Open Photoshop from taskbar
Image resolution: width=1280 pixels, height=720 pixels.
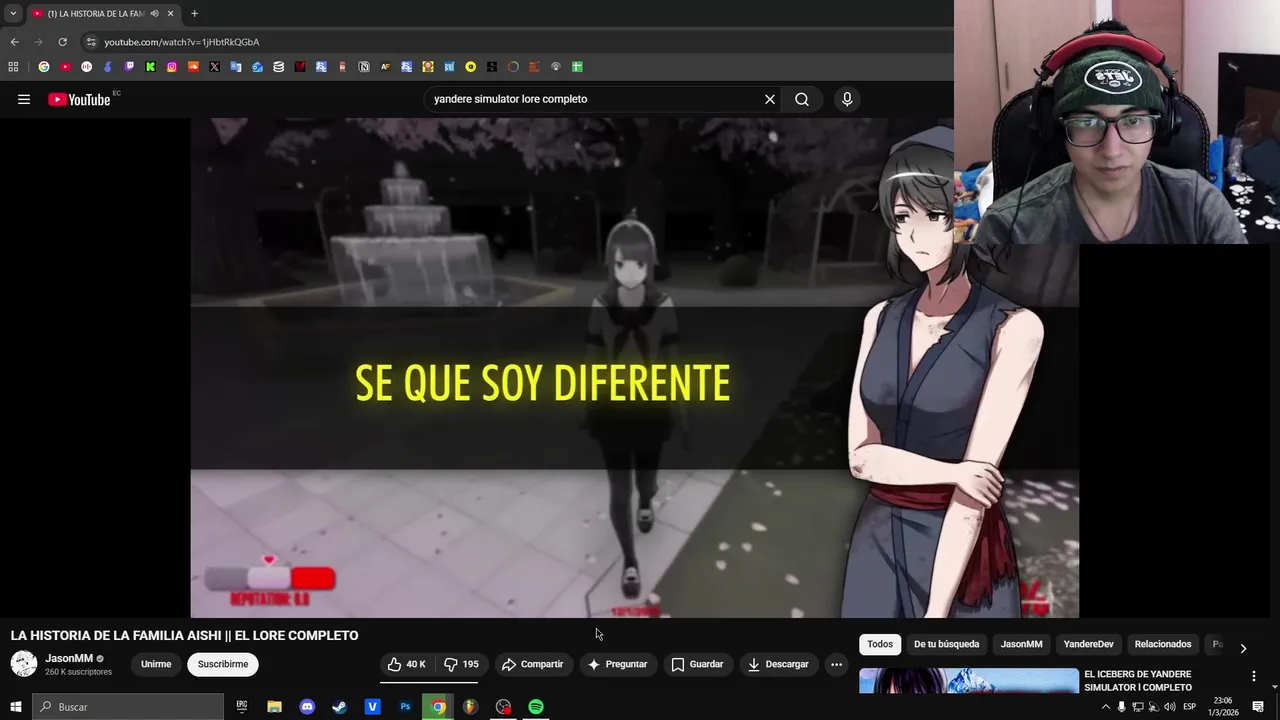click(x=405, y=707)
